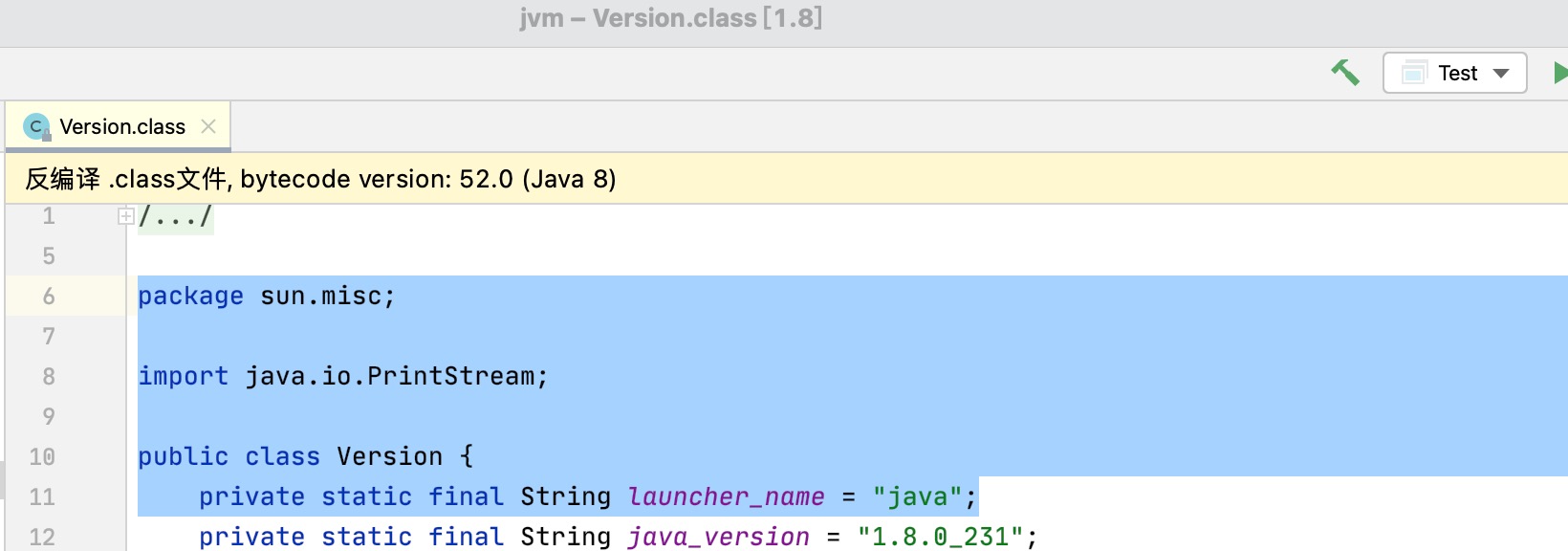Click the decompiled .class bytecode version banner

coord(320,179)
